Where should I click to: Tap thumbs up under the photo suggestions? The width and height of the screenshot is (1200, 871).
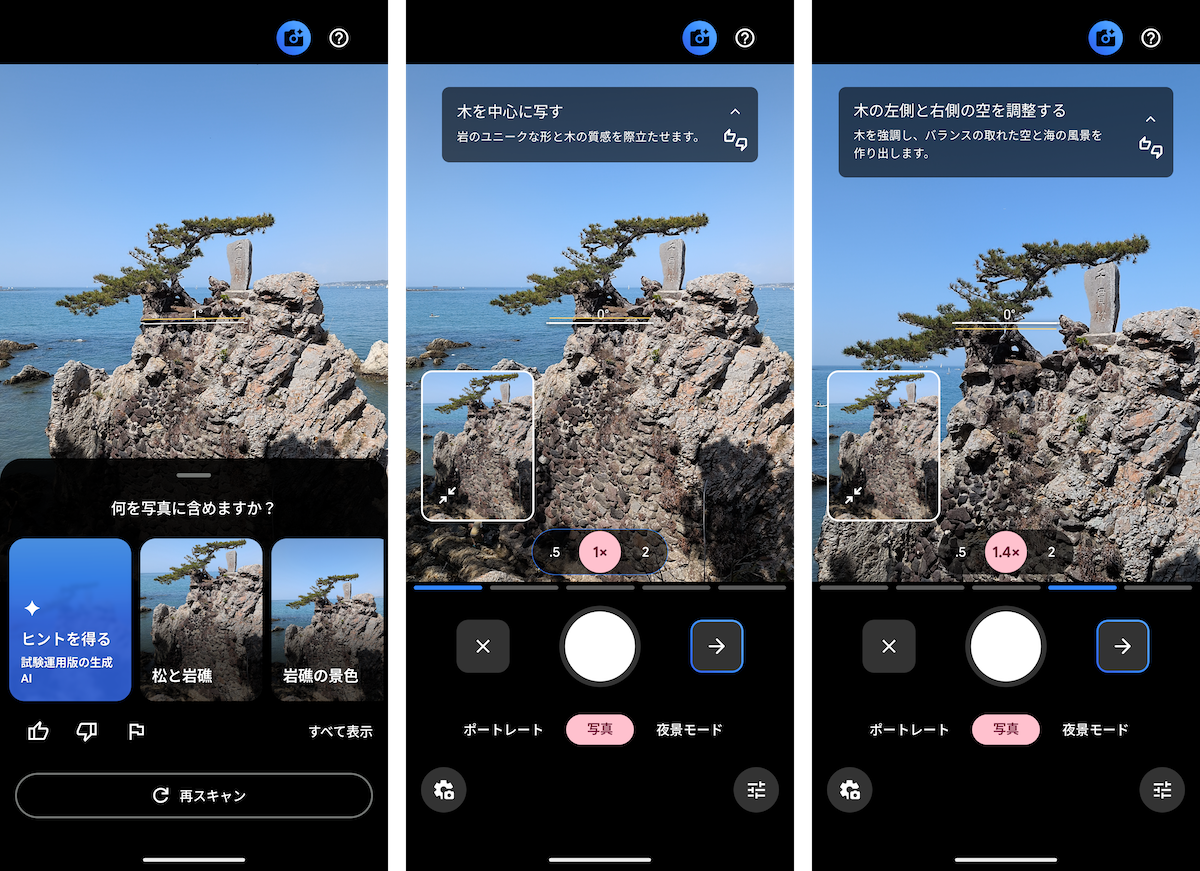[39, 731]
